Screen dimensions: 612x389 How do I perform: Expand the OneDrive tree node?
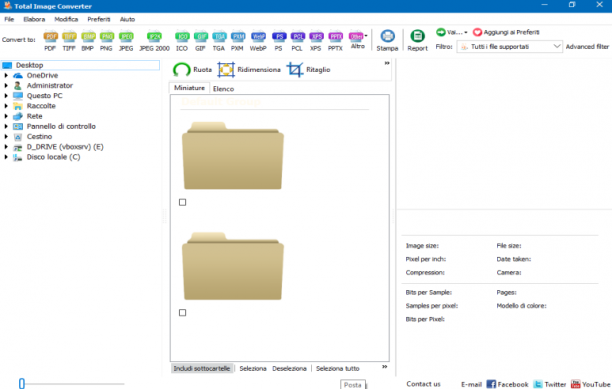[x=6, y=75]
